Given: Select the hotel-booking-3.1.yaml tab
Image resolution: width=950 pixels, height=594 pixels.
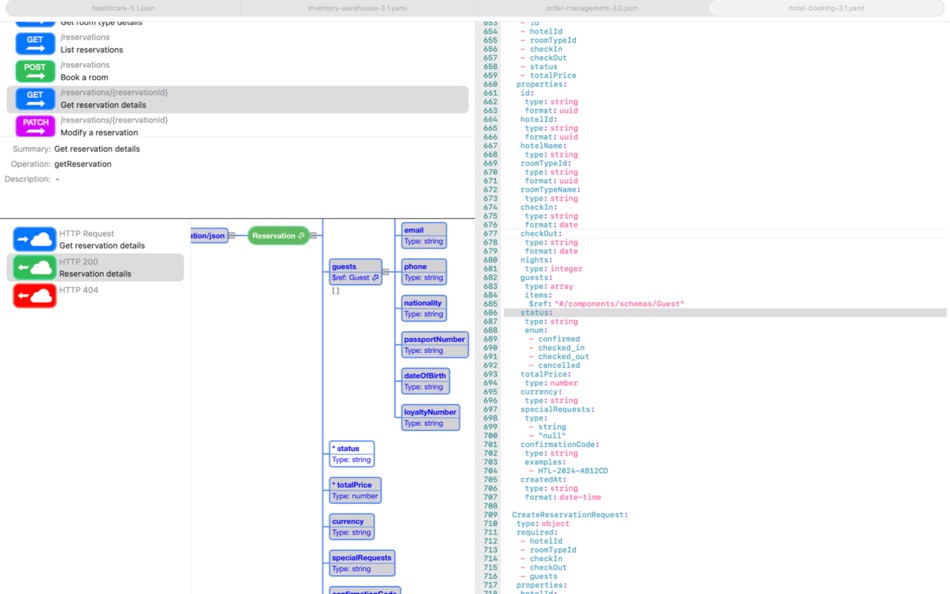Looking at the screenshot, I should point(829,8).
